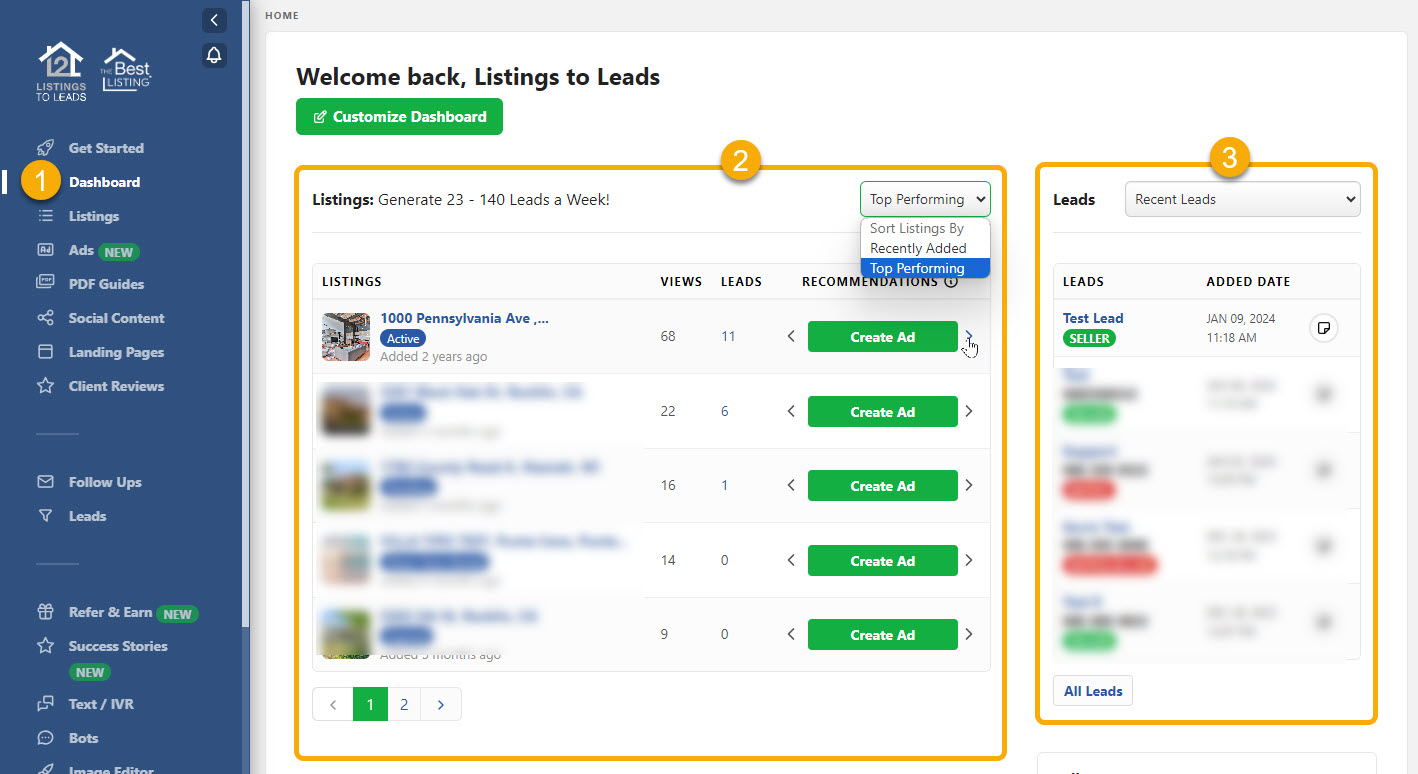Click the Refer & Earn gift icon

pyautogui.click(x=45, y=612)
